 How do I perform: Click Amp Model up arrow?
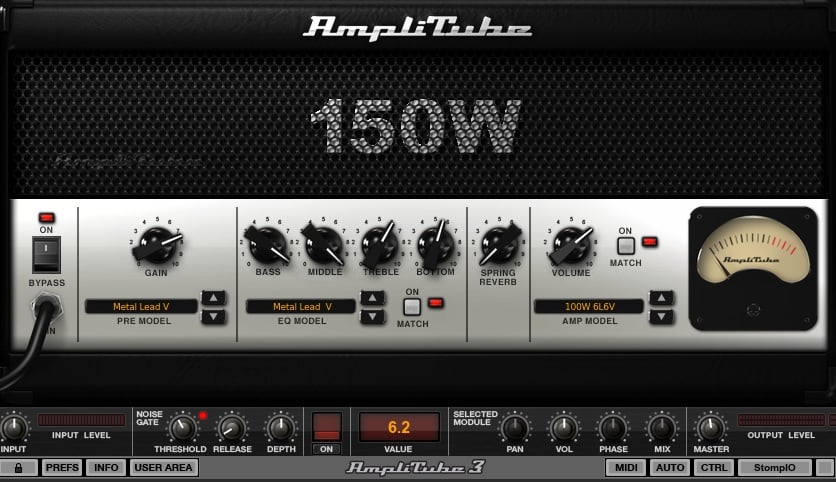661,298
